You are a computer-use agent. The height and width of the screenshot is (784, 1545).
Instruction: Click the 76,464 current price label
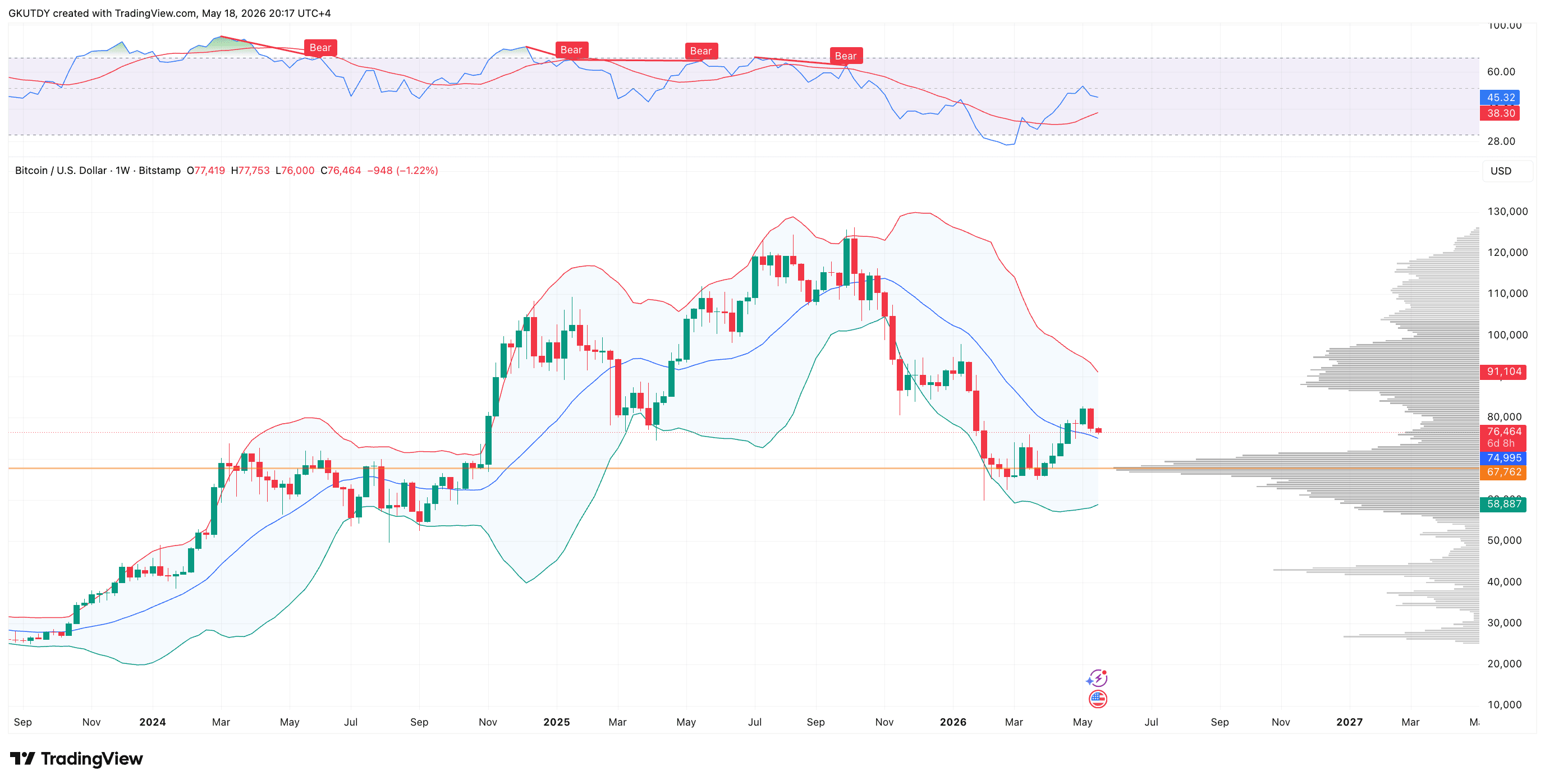point(1503,432)
